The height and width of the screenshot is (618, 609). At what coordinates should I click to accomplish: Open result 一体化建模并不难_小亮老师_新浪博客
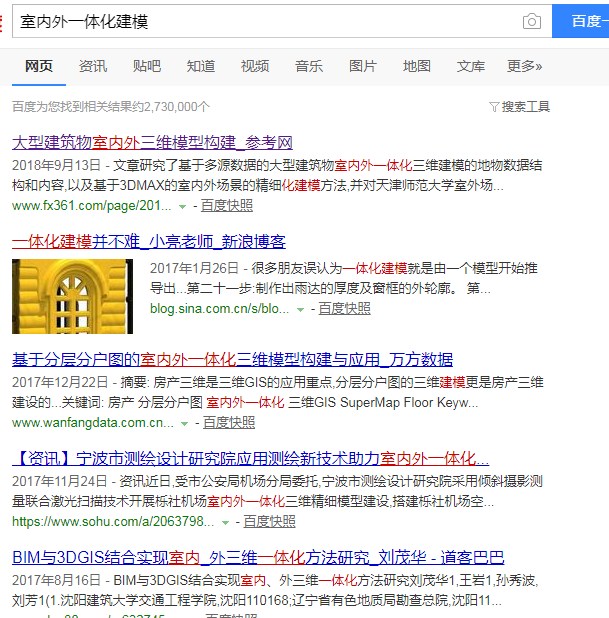(149, 241)
